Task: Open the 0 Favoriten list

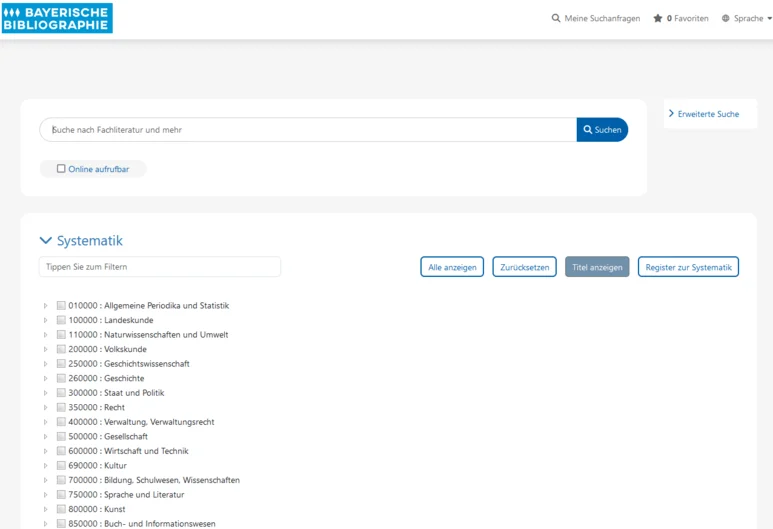Action: [x=681, y=18]
